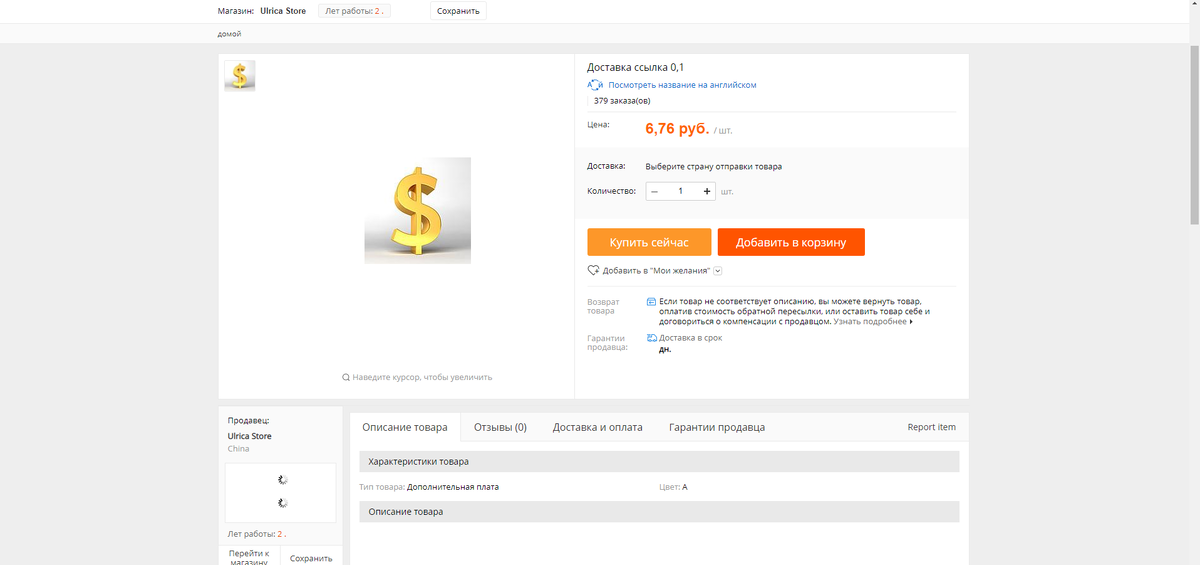Open the "Отзывы (0)" tab
Image resolution: width=1200 pixels, height=565 pixels.
click(500, 427)
